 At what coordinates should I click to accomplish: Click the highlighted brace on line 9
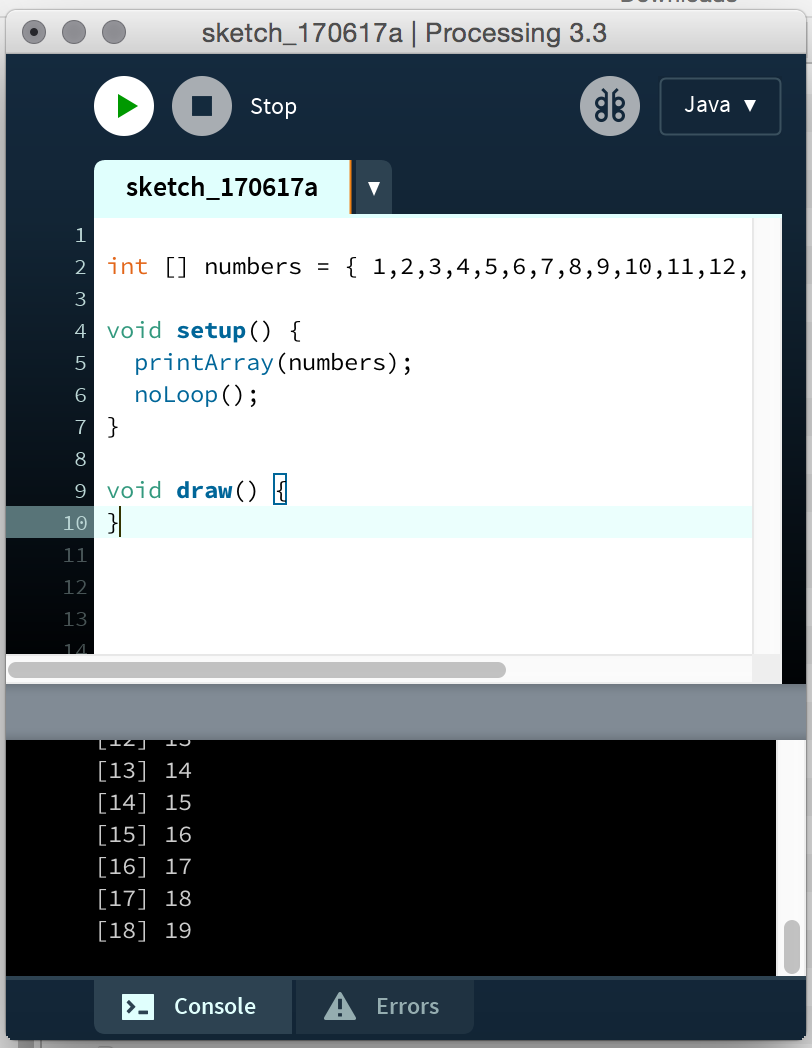point(280,491)
